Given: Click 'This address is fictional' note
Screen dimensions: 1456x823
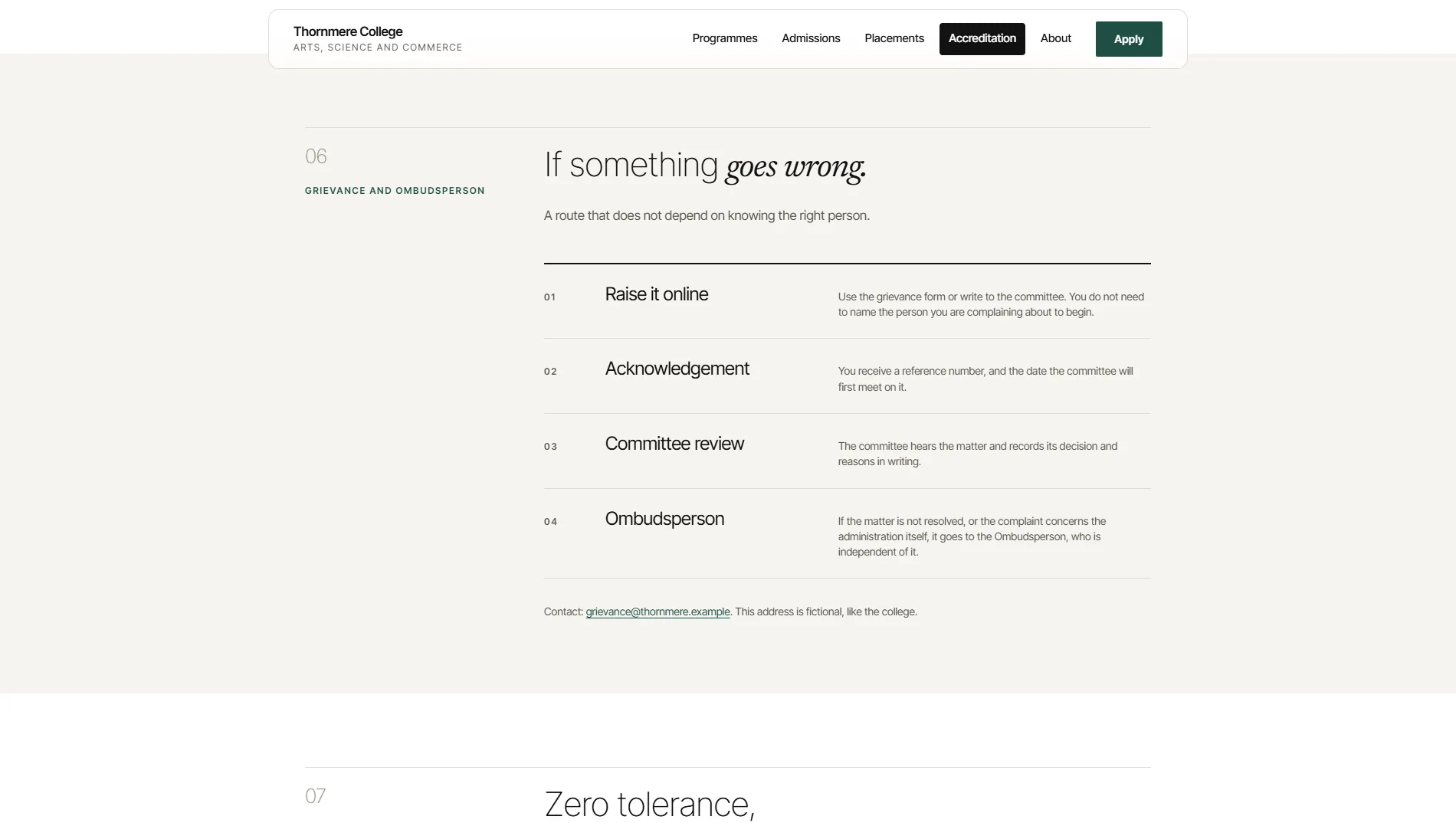Looking at the screenshot, I should tap(826, 612).
